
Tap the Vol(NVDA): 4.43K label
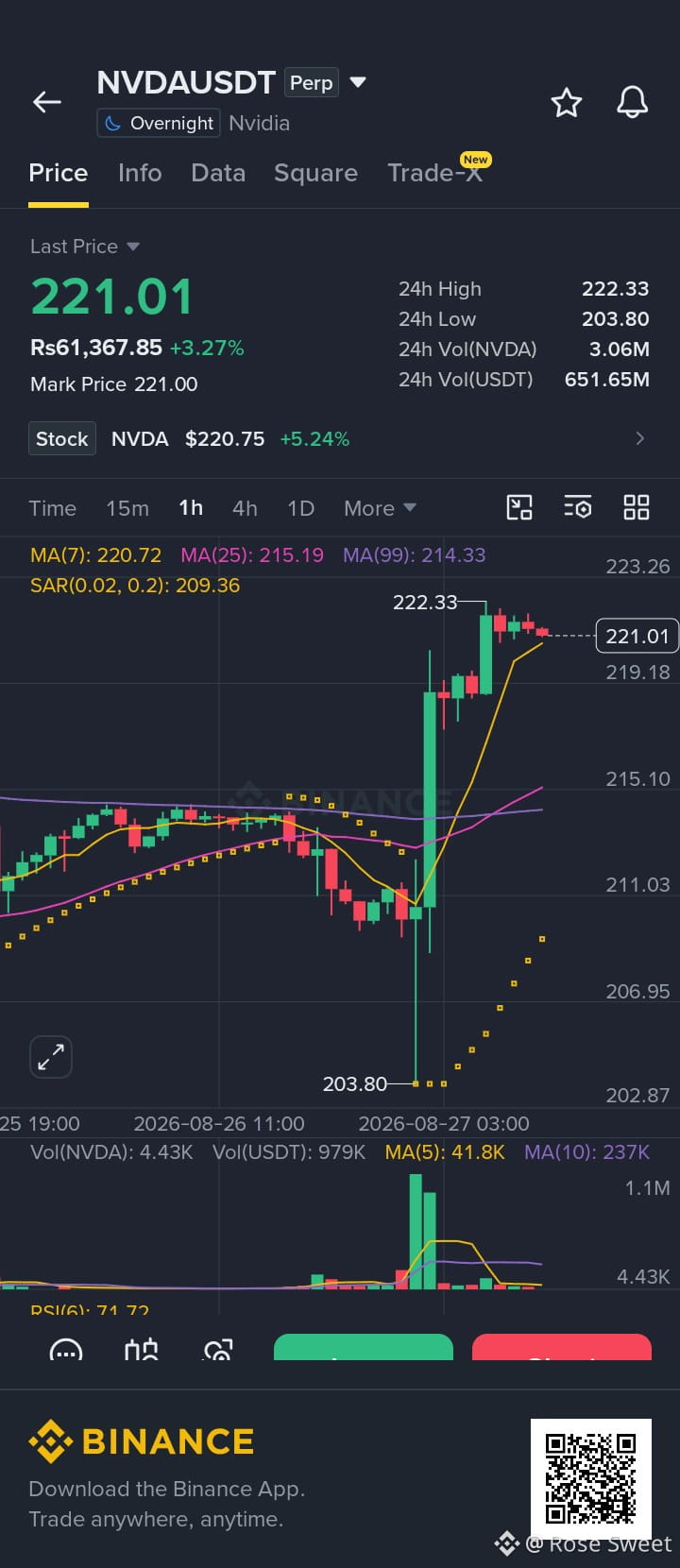tap(111, 1152)
